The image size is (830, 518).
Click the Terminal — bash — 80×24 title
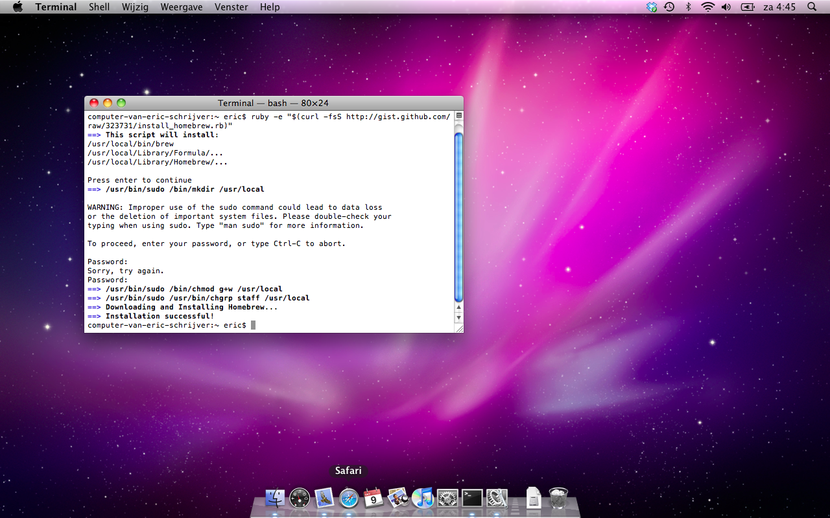(x=273, y=103)
